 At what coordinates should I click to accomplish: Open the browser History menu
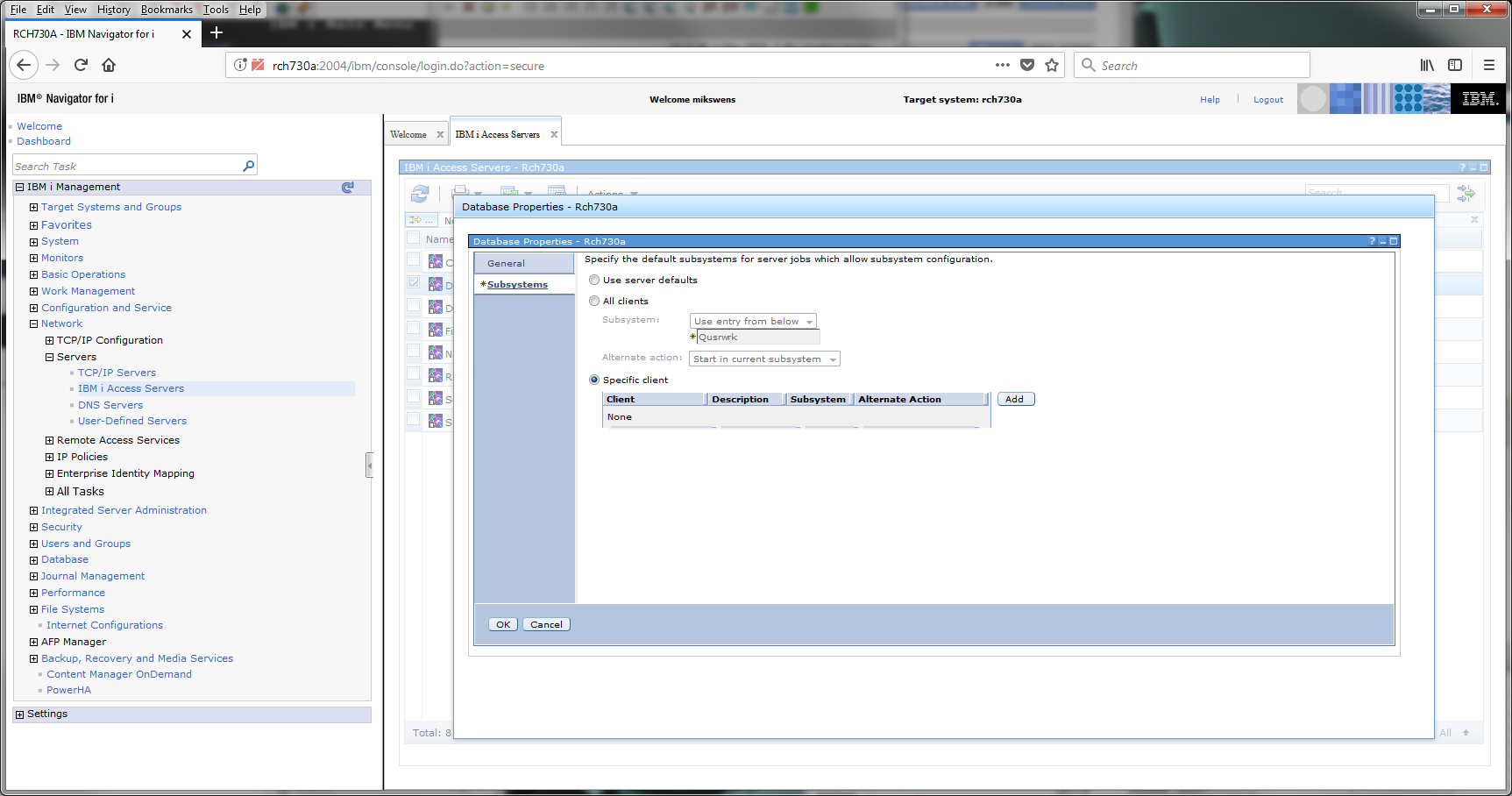(113, 10)
